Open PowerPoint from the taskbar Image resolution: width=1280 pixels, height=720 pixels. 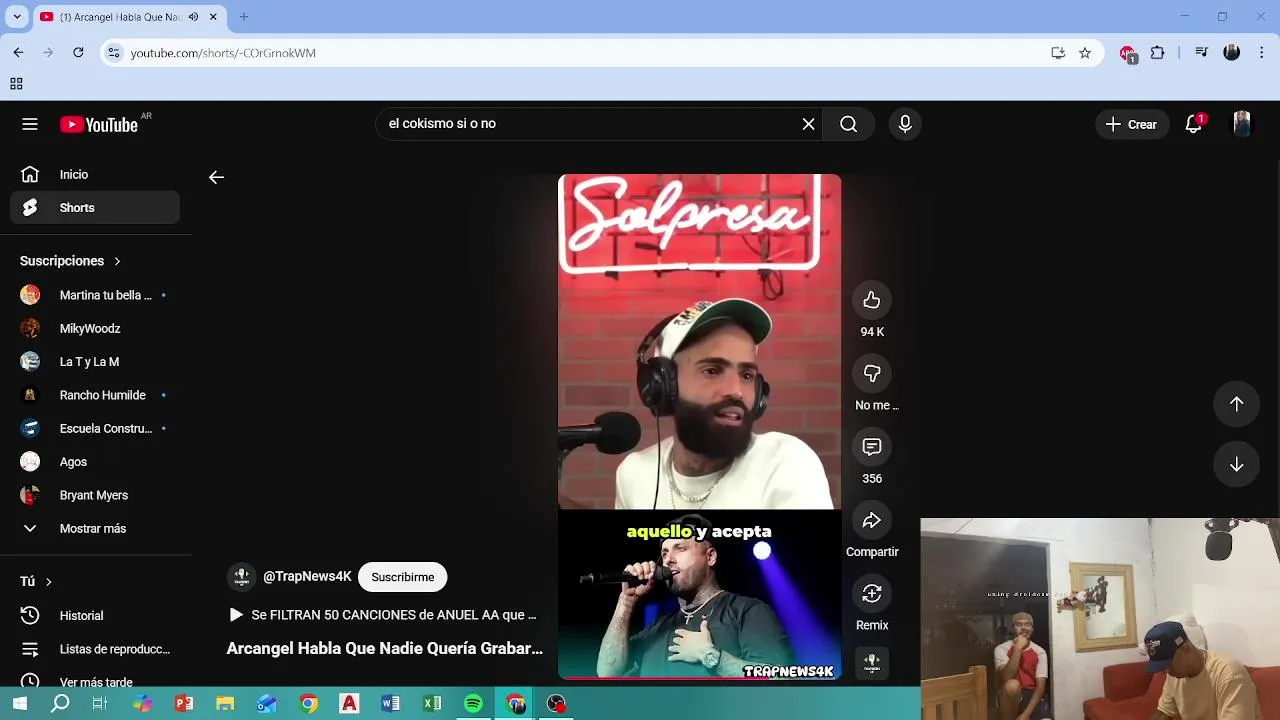coord(184,704)
